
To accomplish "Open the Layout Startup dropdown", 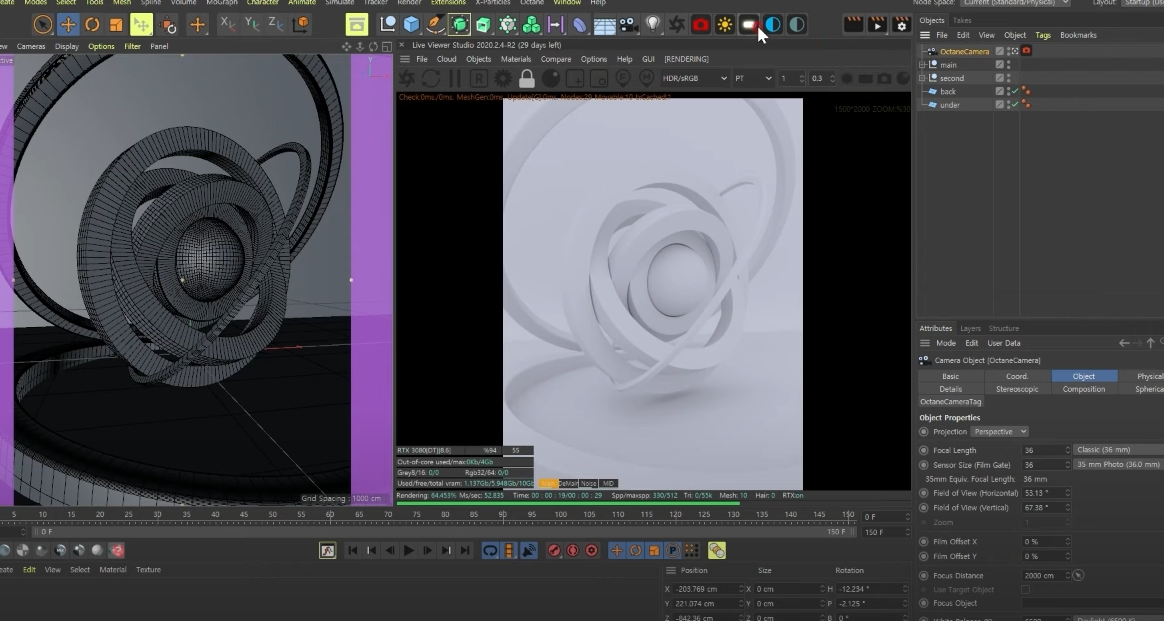I will click(1142, 2).
